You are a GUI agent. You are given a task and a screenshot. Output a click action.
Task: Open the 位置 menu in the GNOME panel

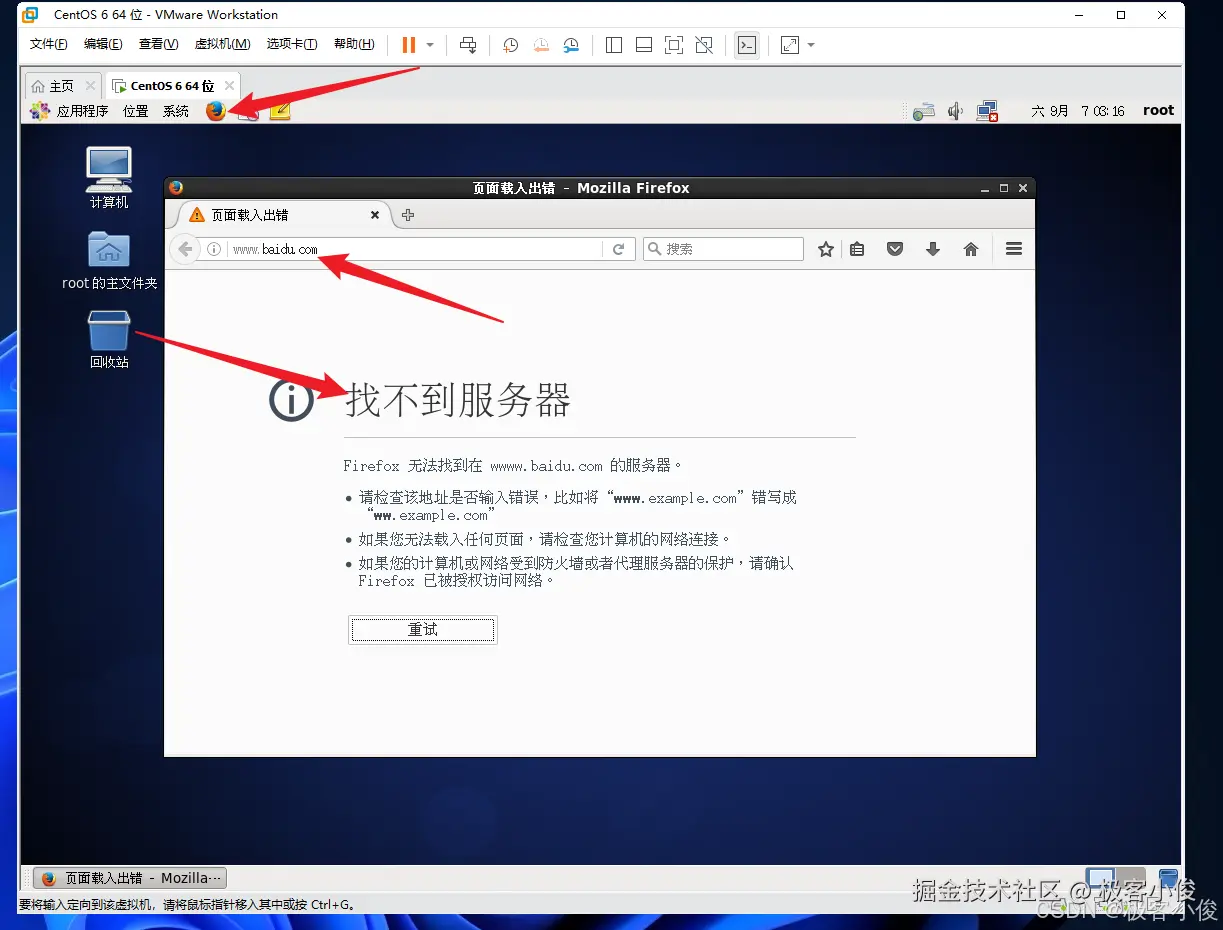pos(136,111)
